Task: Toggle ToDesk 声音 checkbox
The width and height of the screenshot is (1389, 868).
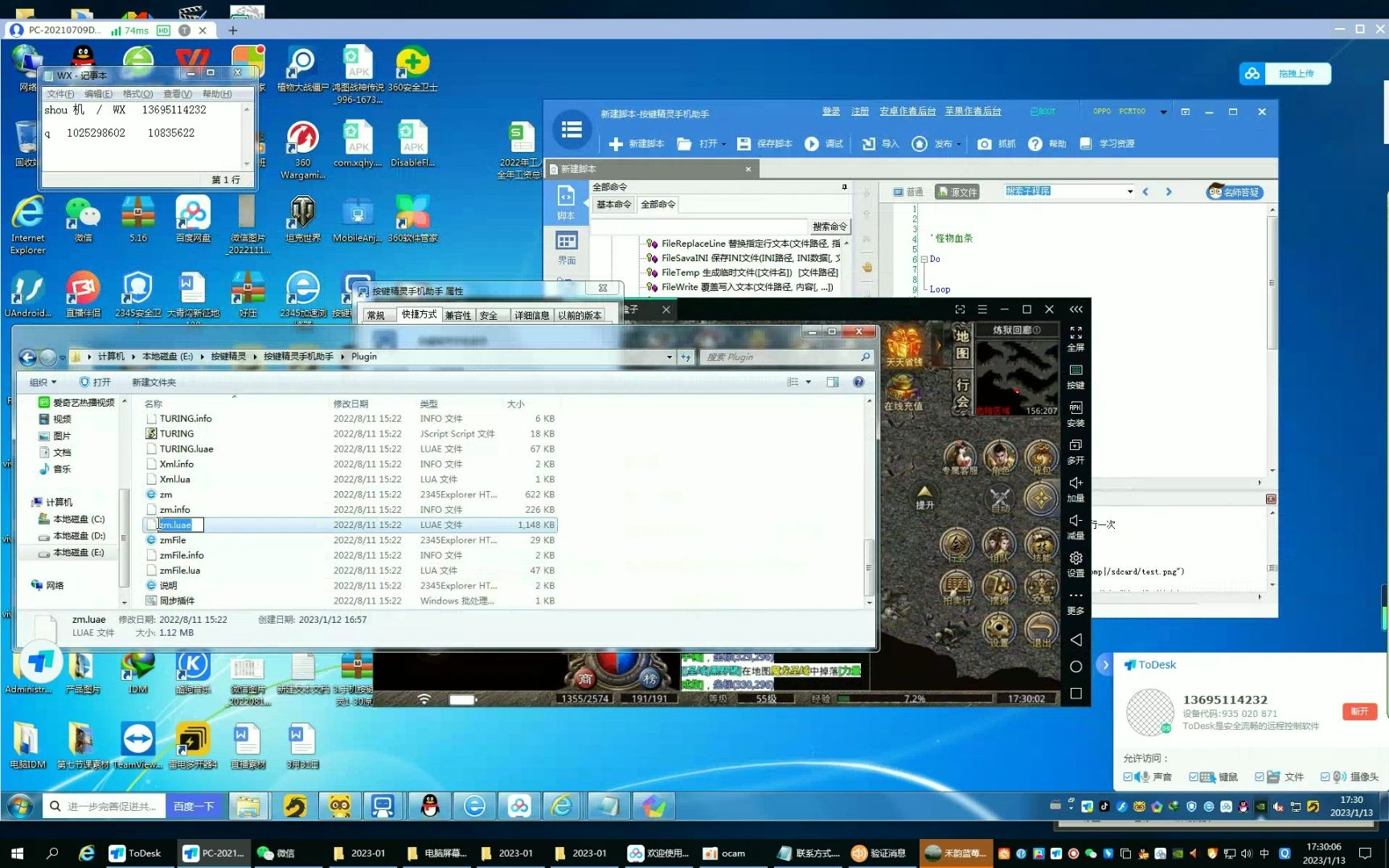Action: pyautogui.click(x=1128, y=777)
